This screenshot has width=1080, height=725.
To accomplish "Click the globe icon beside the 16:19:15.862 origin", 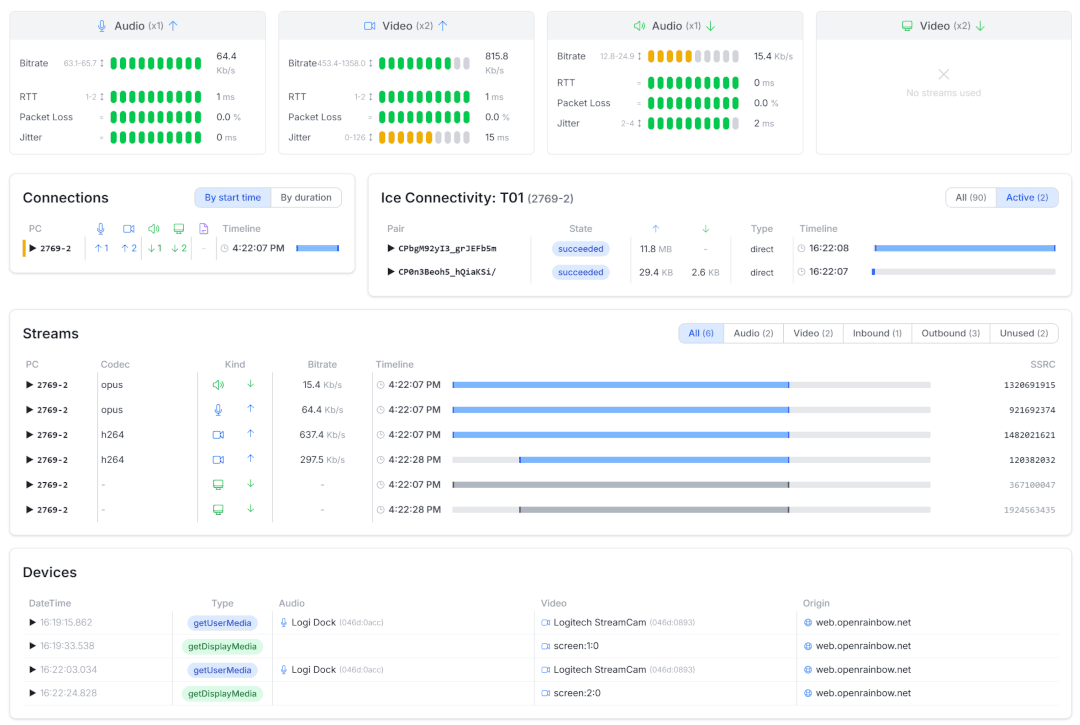I will click(x=808, y=622).
